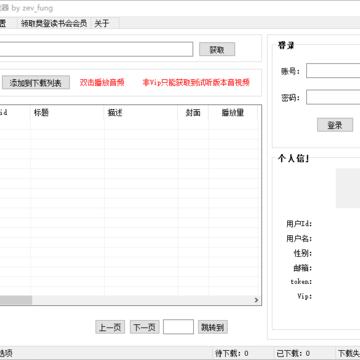Open the 领取樊登读书会会员 tab

[54, 23]
